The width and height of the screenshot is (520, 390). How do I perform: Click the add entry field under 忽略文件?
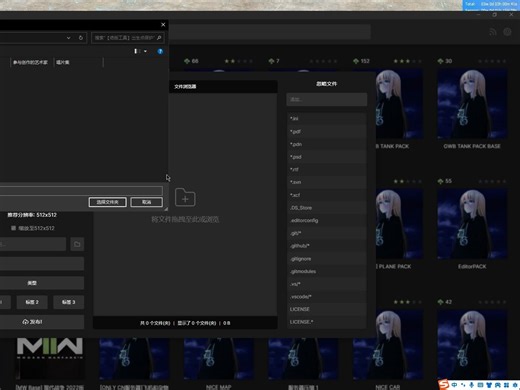tap(327, 99)
